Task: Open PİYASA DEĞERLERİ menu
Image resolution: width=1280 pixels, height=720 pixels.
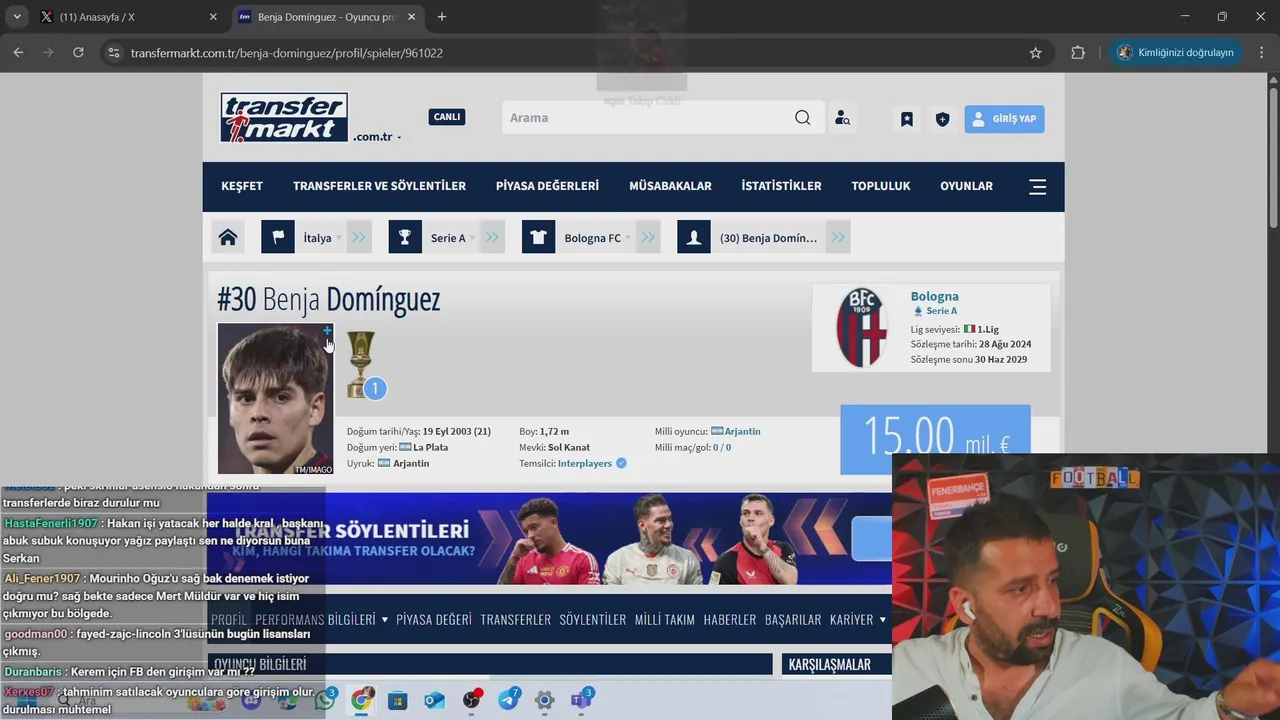Action: tap(547, 186)
